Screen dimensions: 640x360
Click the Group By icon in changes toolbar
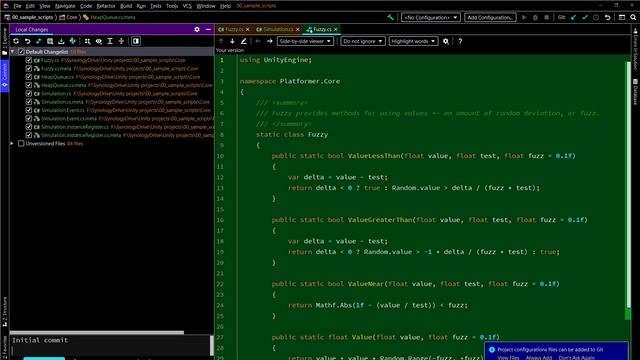pos(87,41)
